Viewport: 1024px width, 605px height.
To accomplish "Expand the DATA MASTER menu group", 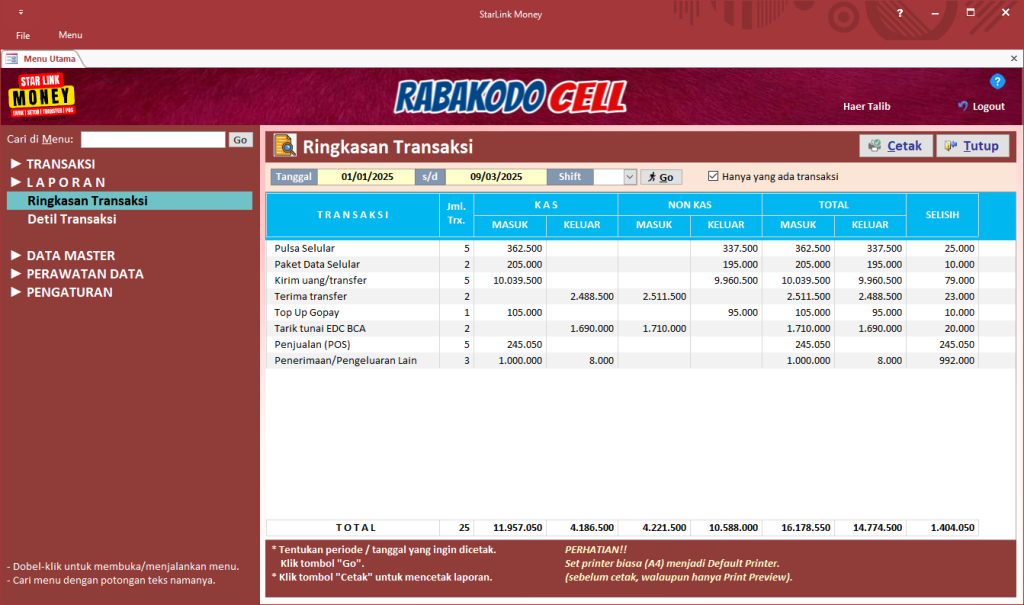I will pyautogui.click(x=16, y=255).
